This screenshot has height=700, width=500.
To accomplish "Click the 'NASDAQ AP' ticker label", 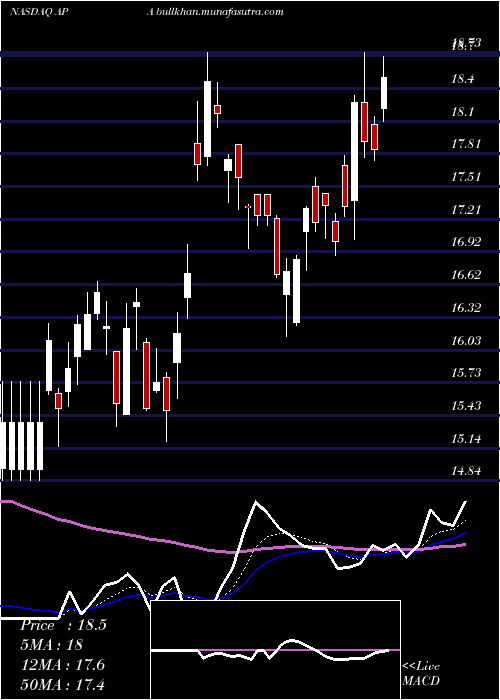I will (39, 12).
